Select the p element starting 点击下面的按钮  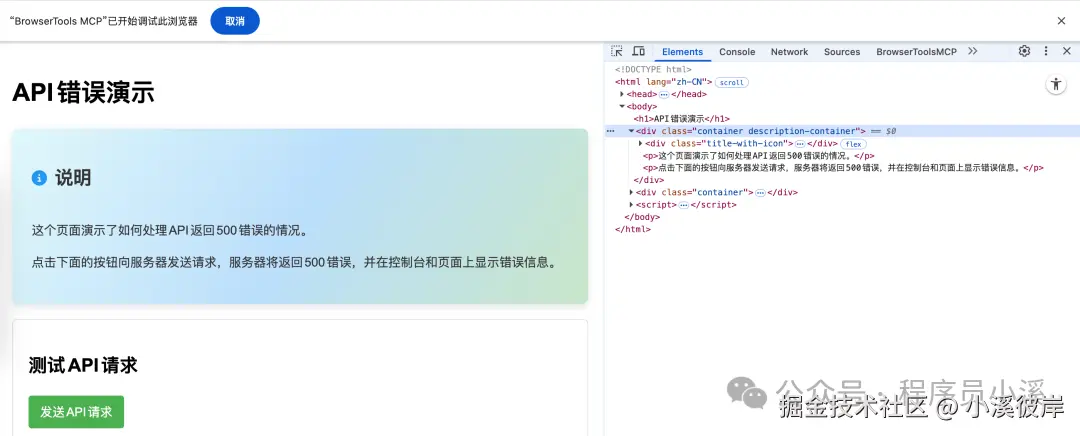(844, 168)
